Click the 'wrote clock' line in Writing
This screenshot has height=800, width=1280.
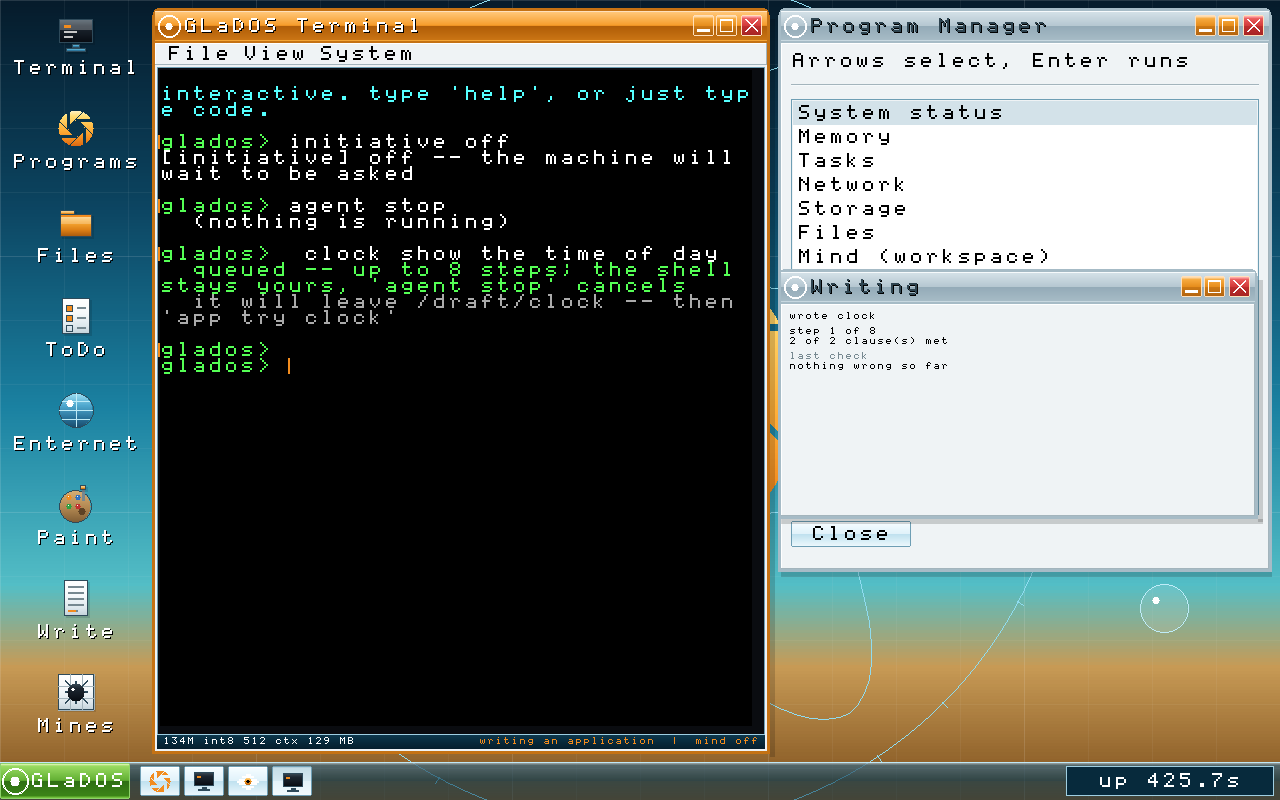(x=832, y=316)
